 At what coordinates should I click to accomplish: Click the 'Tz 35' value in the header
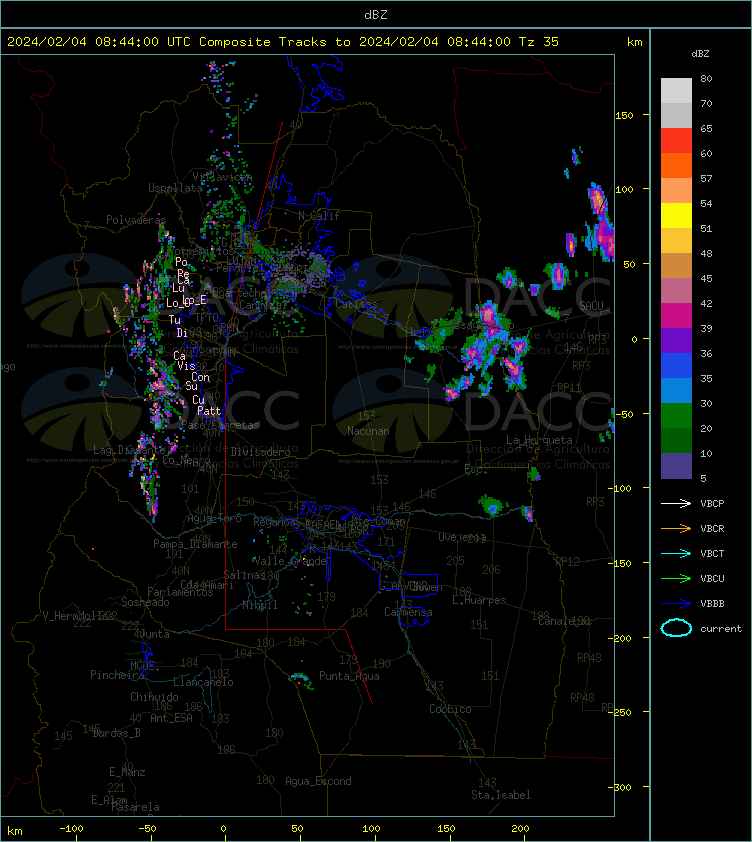(539, 42)
